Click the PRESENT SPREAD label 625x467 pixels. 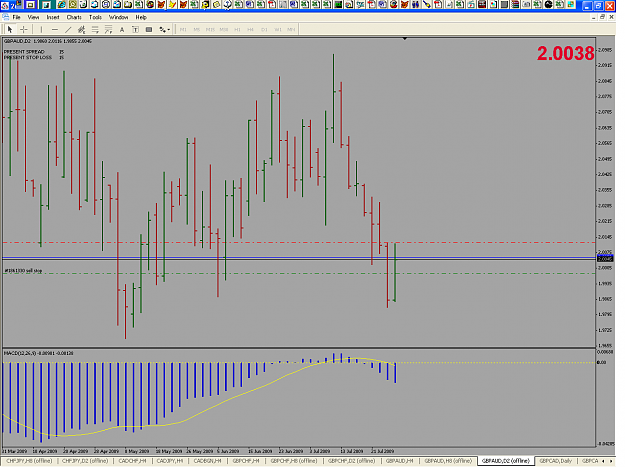click(x=24, y=52)
